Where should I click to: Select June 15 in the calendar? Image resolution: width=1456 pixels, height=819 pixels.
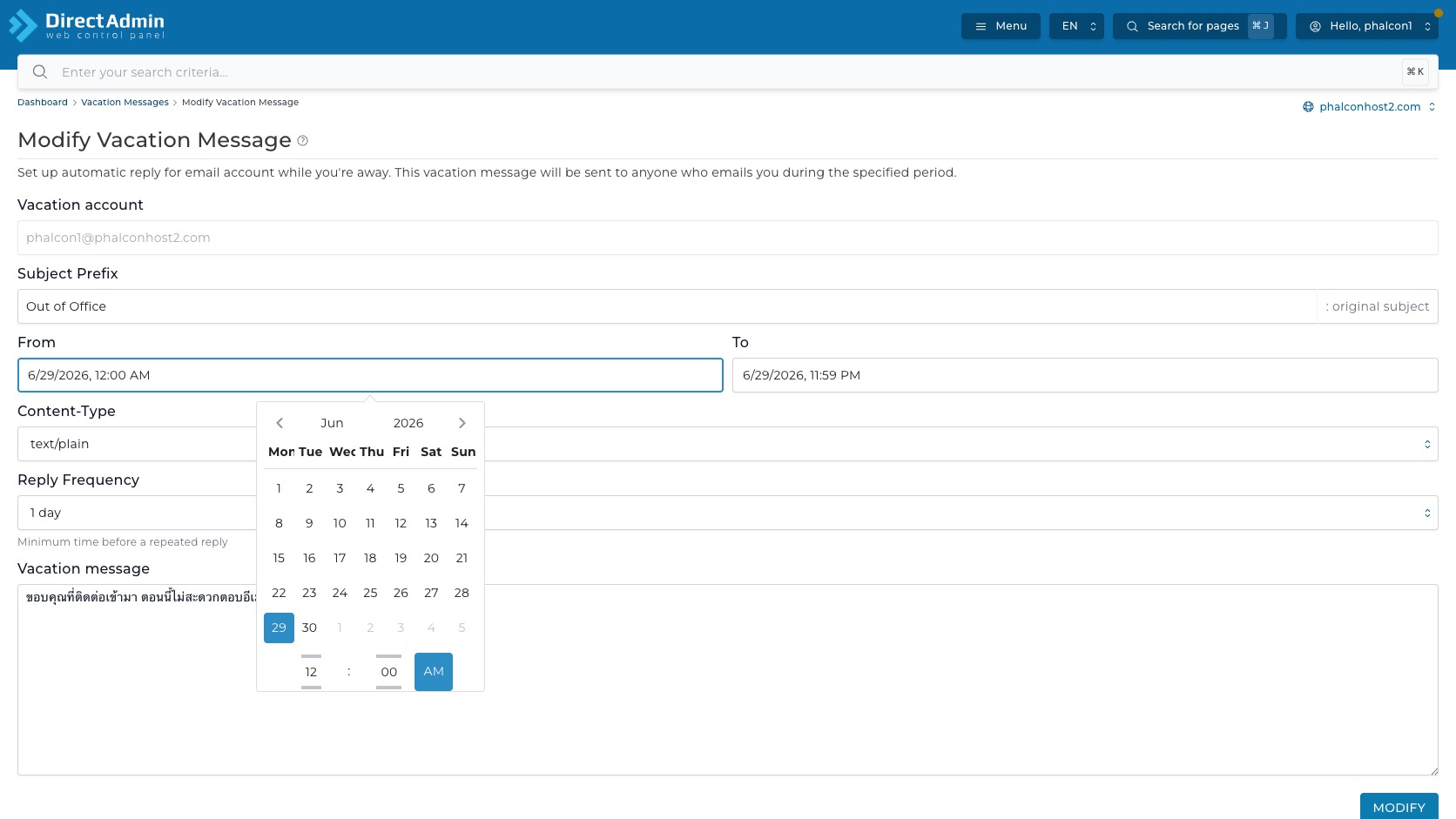click(x=279, y=558)
